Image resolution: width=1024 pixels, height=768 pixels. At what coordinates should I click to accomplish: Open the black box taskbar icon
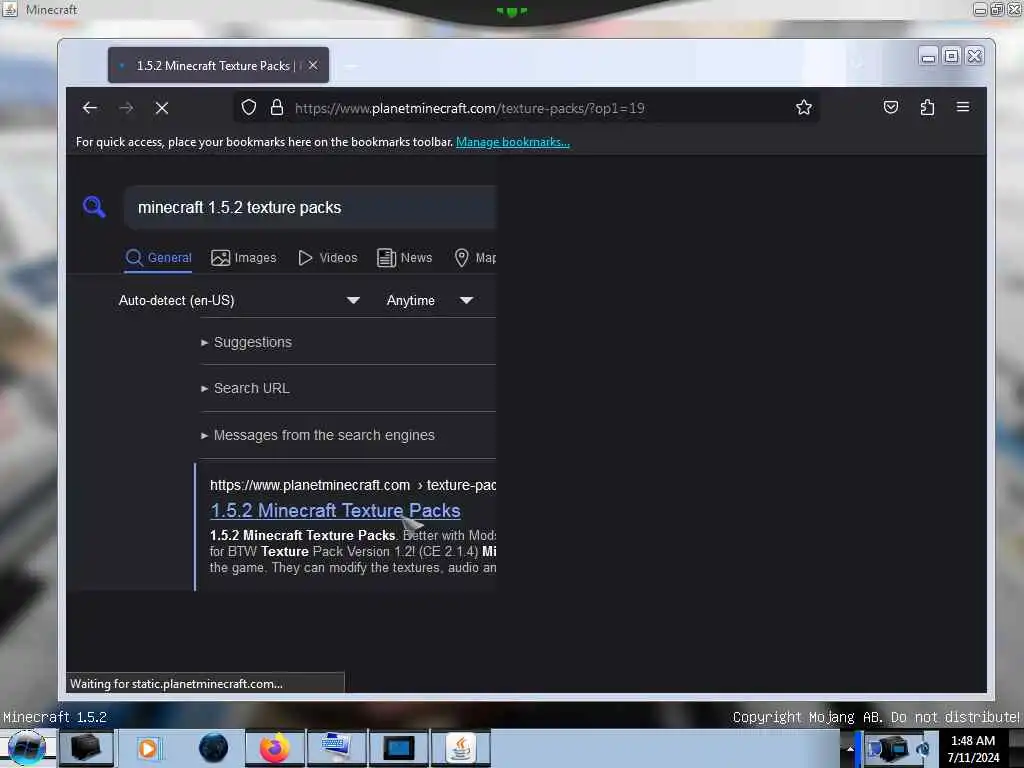(x=86, y=748)
